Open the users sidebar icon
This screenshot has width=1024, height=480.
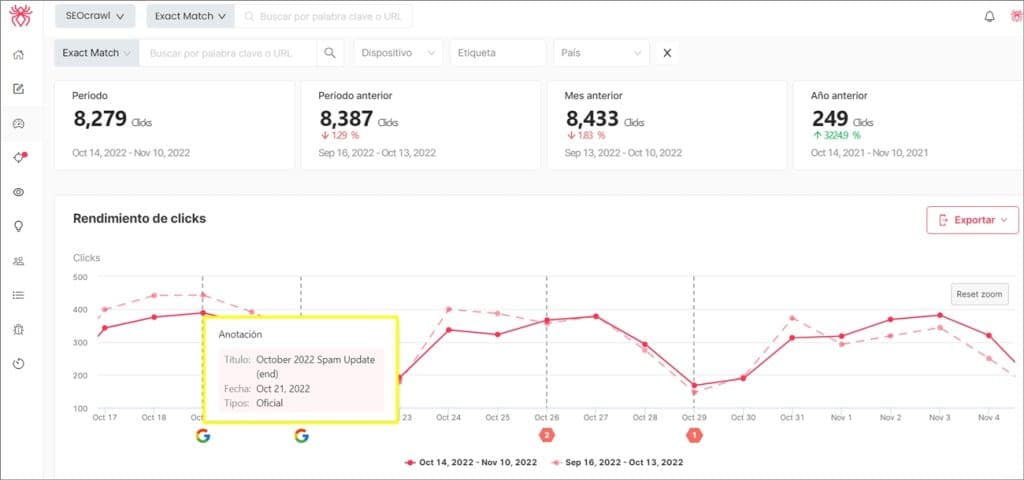tap(18, 261)
